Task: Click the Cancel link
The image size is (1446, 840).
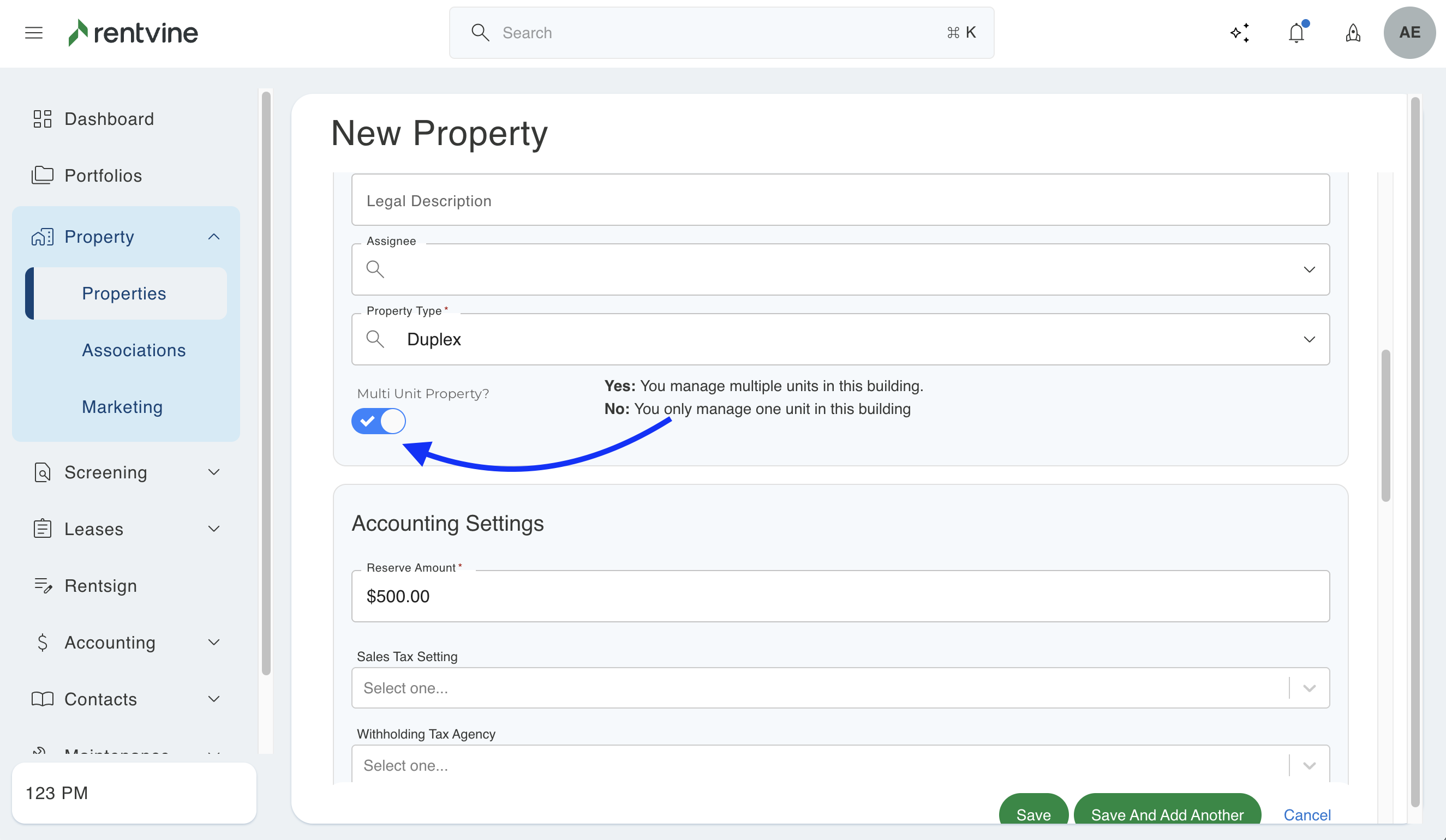Action: coord(1306,814)
